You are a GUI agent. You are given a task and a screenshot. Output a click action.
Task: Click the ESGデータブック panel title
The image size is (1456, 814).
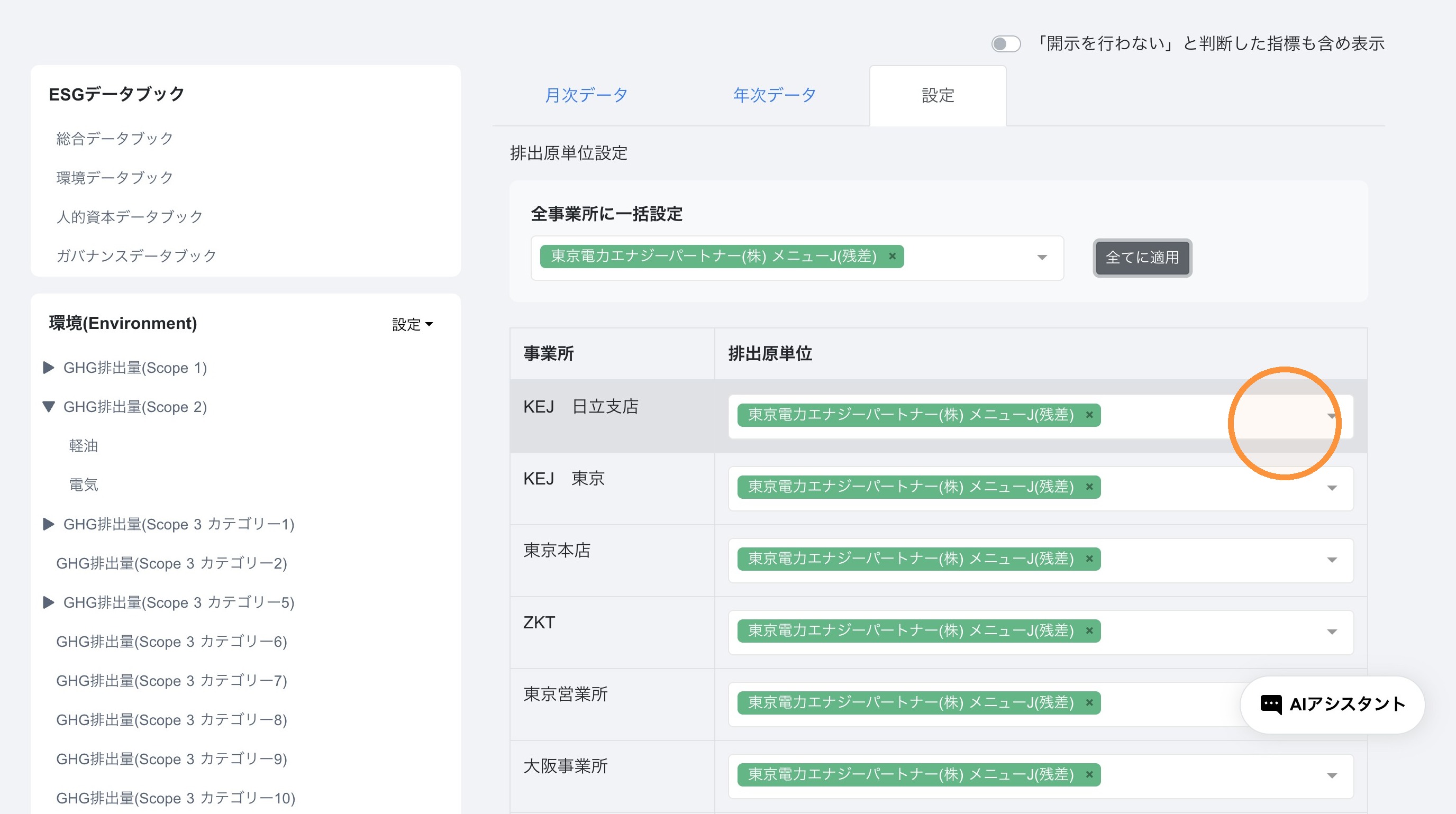tap(116, 94)
